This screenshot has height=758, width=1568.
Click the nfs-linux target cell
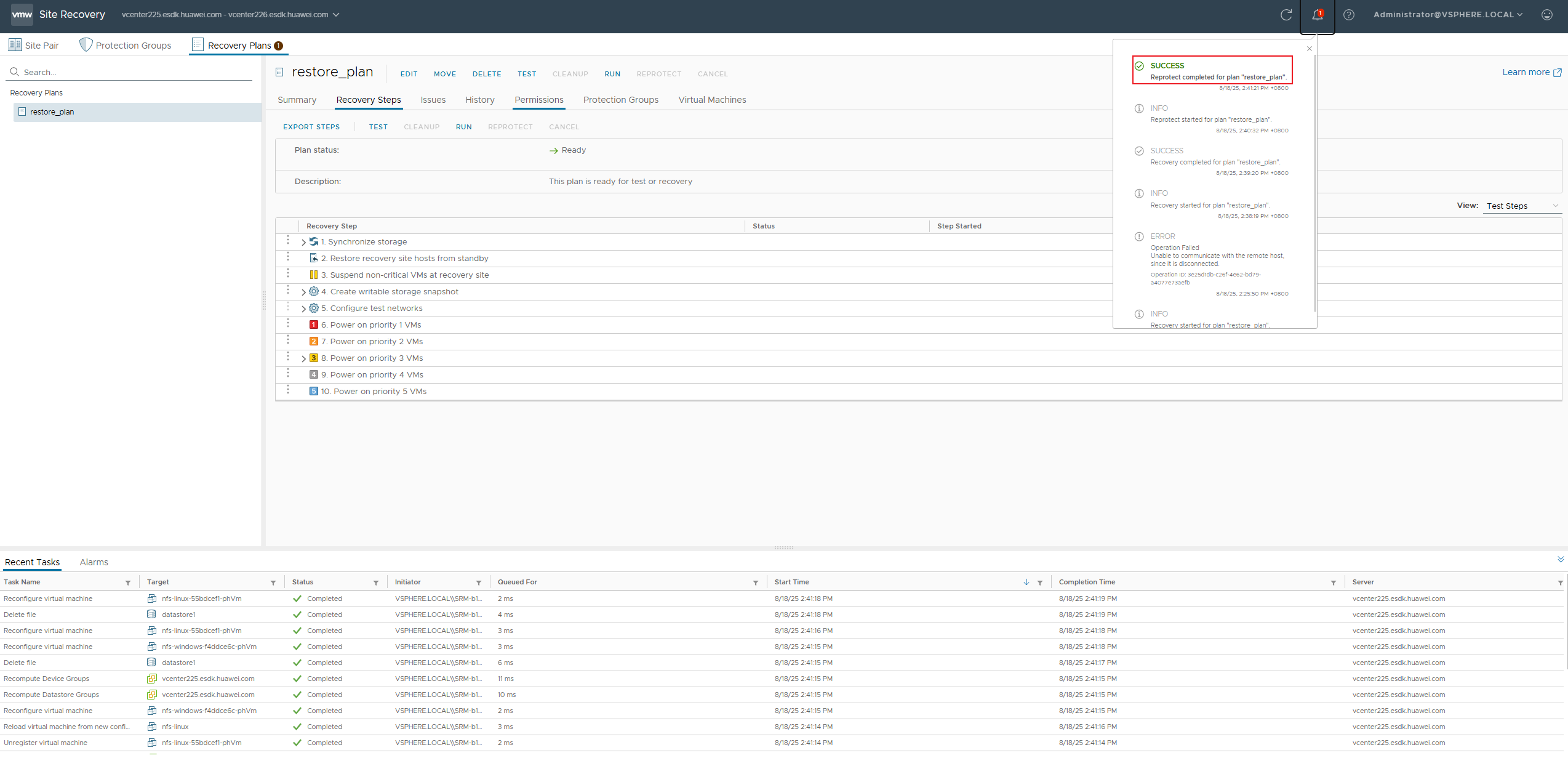click(x=175, y=727)
